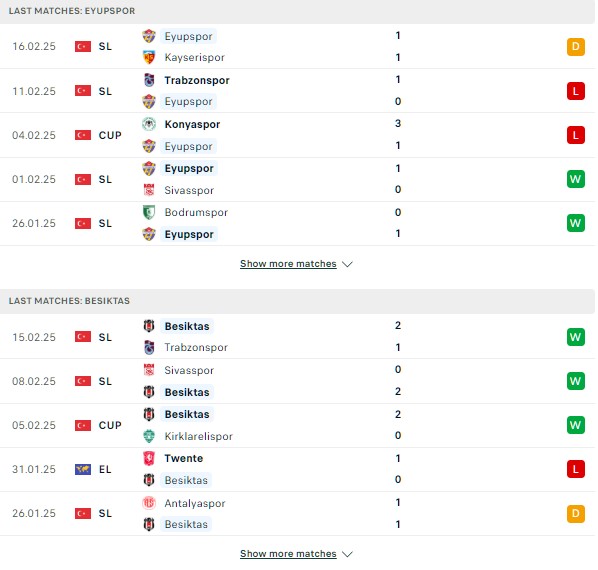Click the chevron beside Besiktas Show more matches
This screenshot has height=570, width=598.
pos(347,554)
